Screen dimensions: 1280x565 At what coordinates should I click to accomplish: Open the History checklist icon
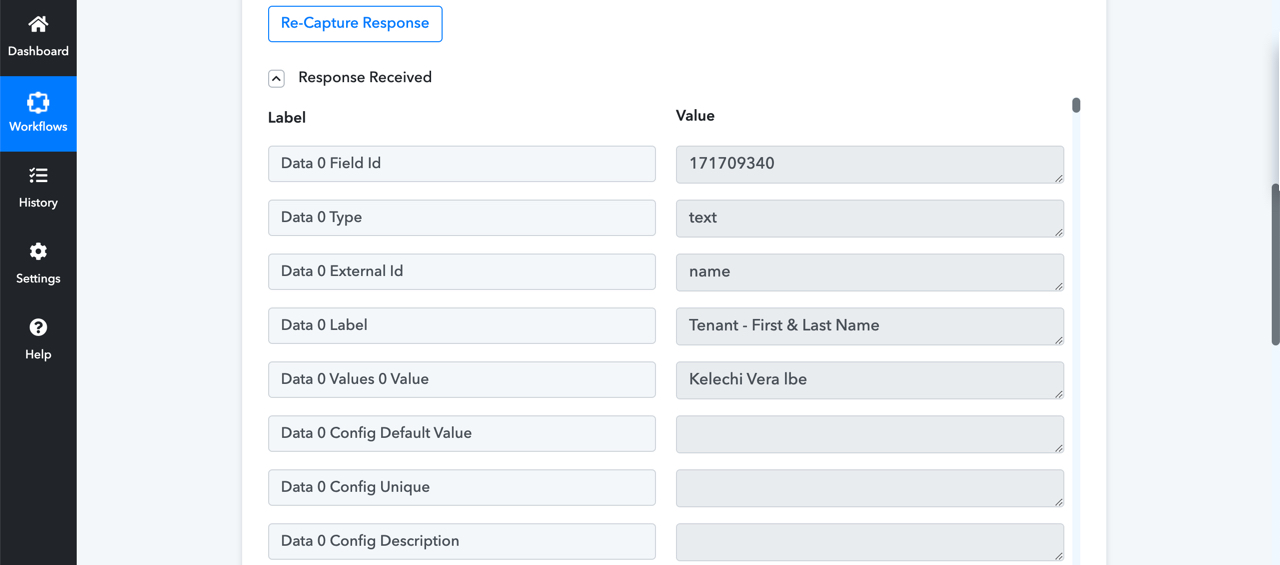coord(38,176)
